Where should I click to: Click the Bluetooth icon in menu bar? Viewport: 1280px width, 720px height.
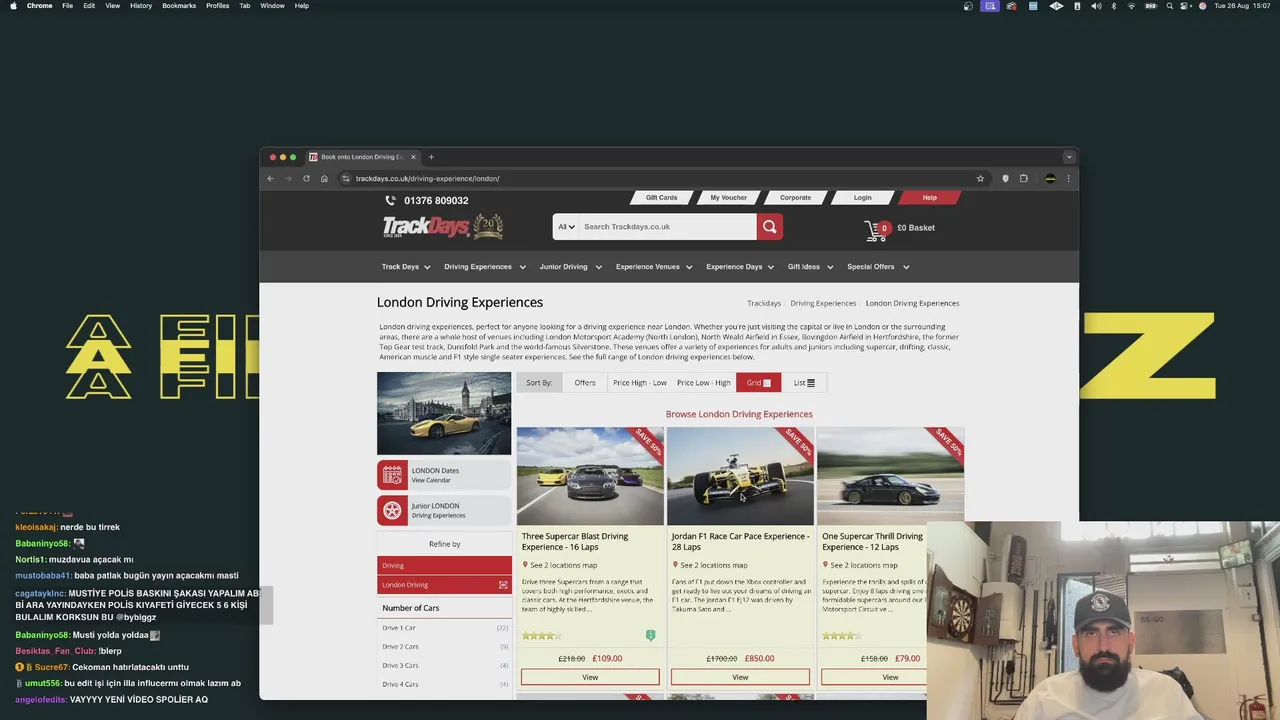pyautogui.click(x=1114, y=6)
